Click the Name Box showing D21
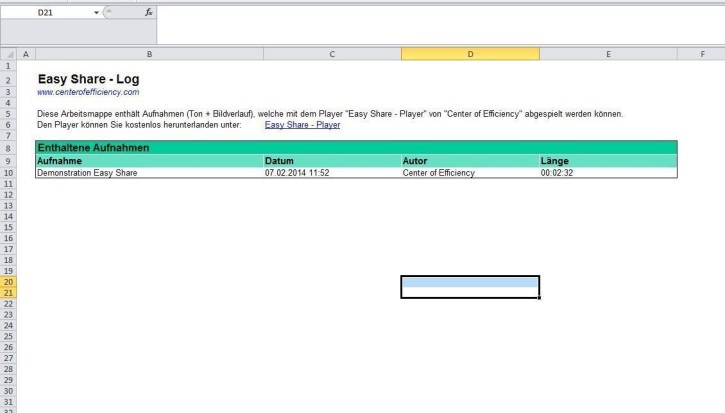 click(x=46, y=12)
